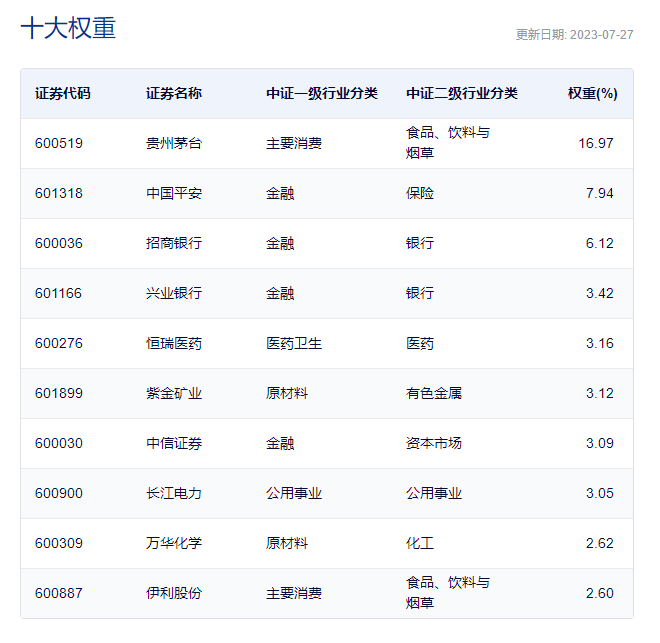Image resolution: width=660 pixels, height=643 pixels.
Task: Click 化工 industry cell
Action: tap(420, 544)
